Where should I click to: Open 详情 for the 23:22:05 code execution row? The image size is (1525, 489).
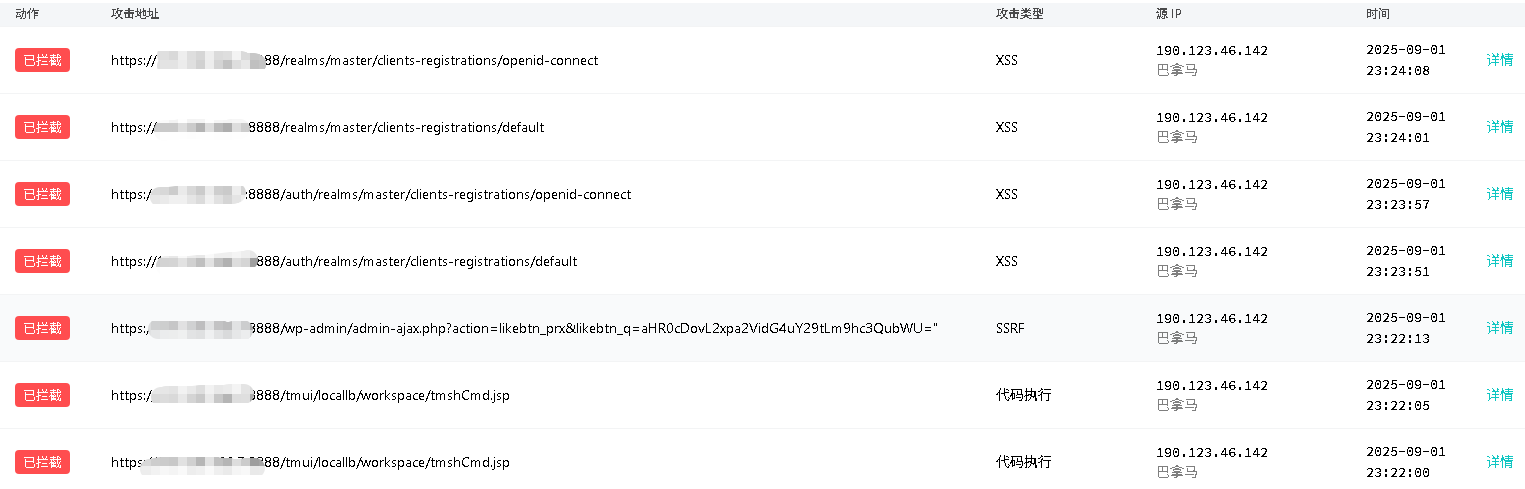coord(1499,395)
